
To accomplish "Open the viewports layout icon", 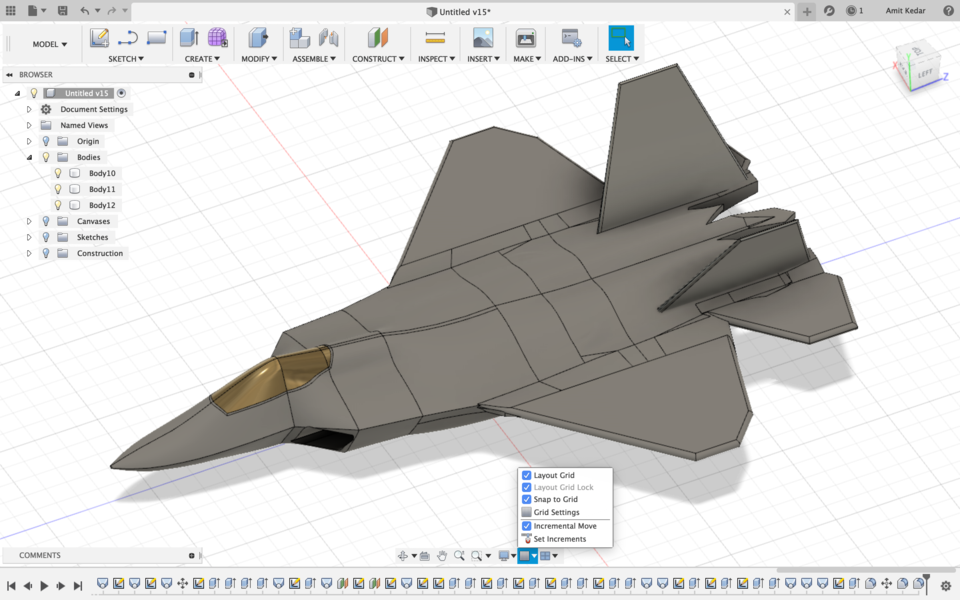I will [x=545, y=555].
